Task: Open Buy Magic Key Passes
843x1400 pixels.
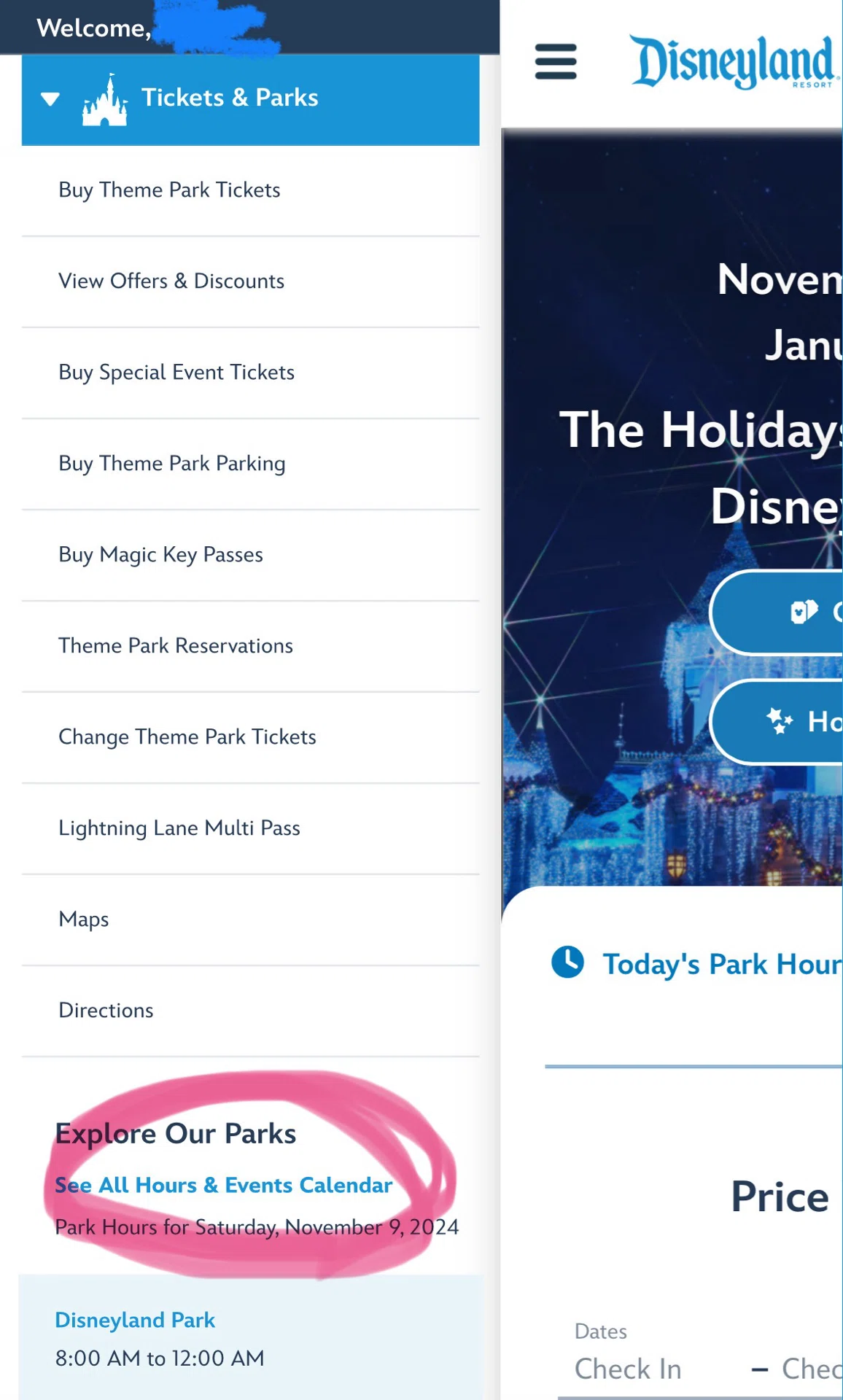Action: pyautogui.click(x=250, y=555)
